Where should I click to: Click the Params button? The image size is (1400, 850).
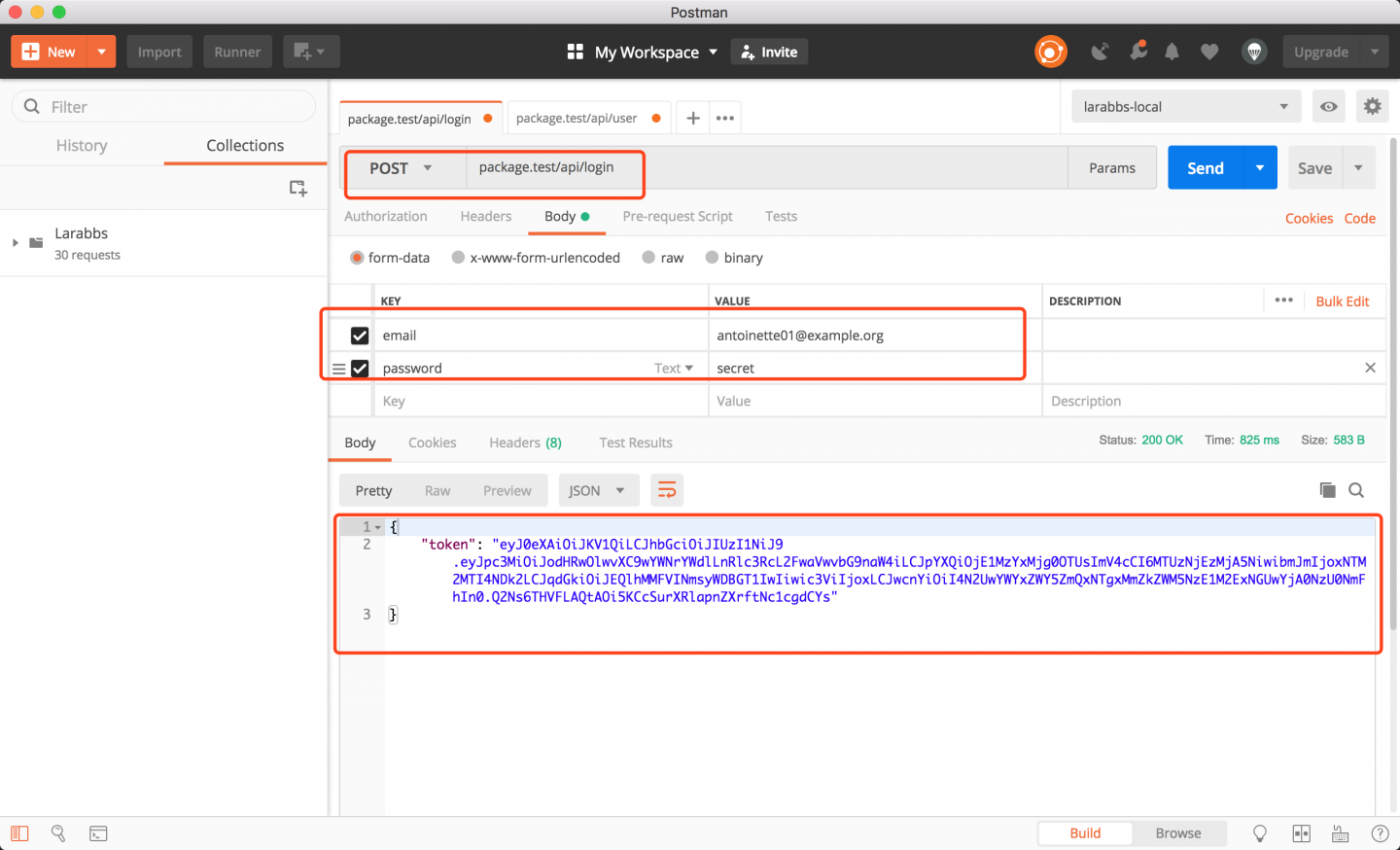tap(1112, 168)
